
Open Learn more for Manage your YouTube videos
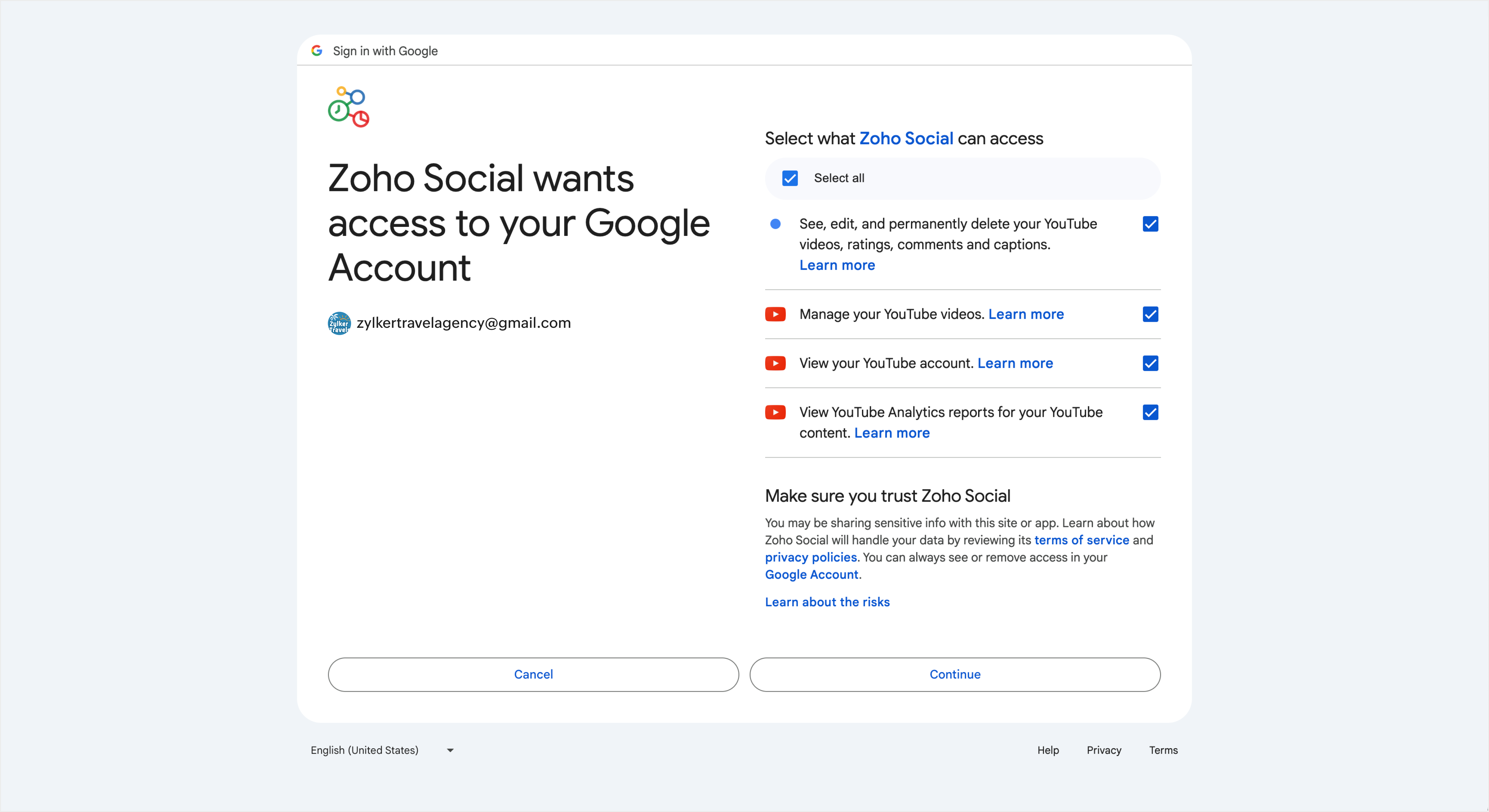pos(1026,314)
